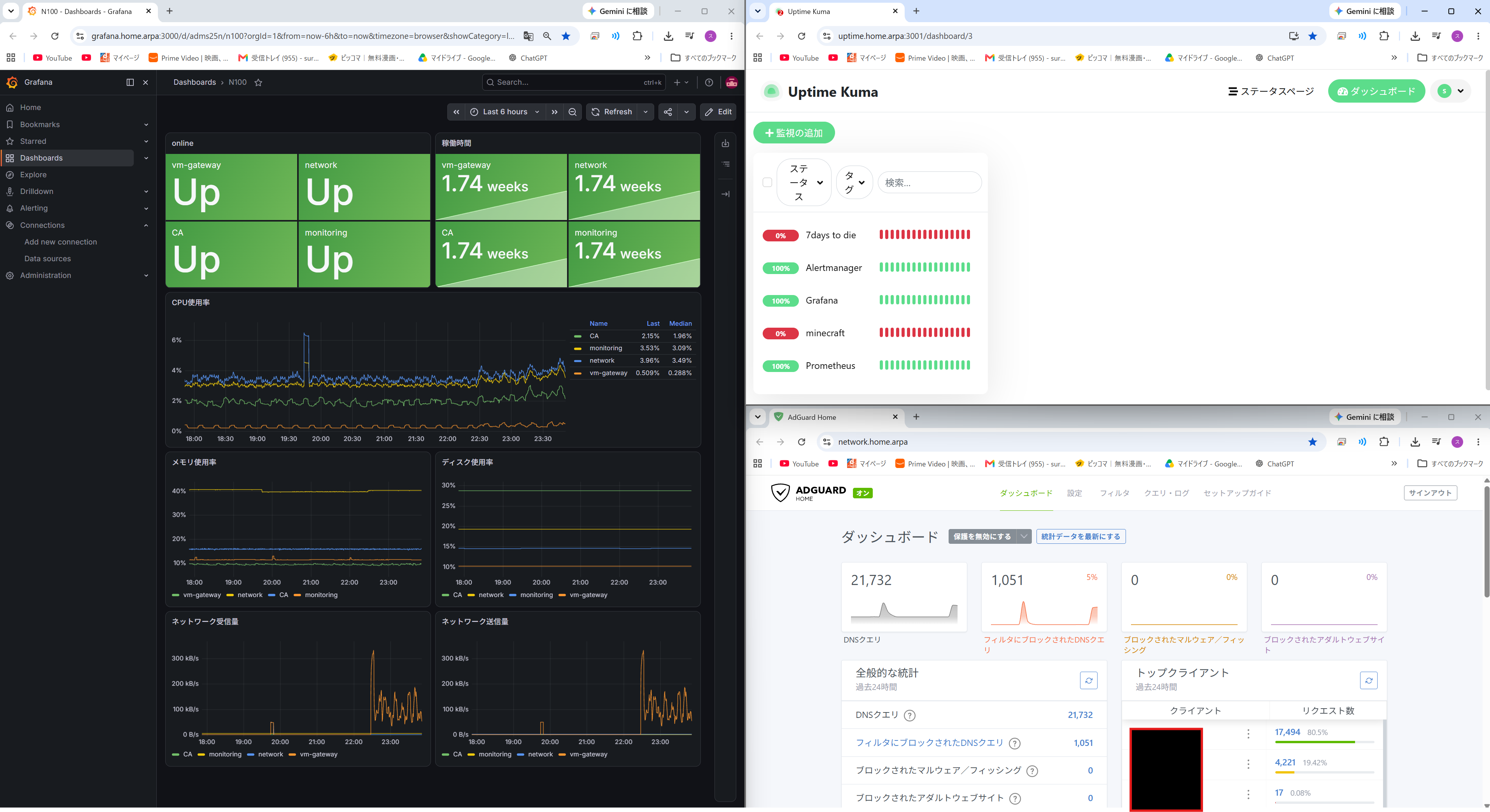Open AdGuard セットアップガイド tab
Screen dimensions: 1490x812
[1237, 493]
